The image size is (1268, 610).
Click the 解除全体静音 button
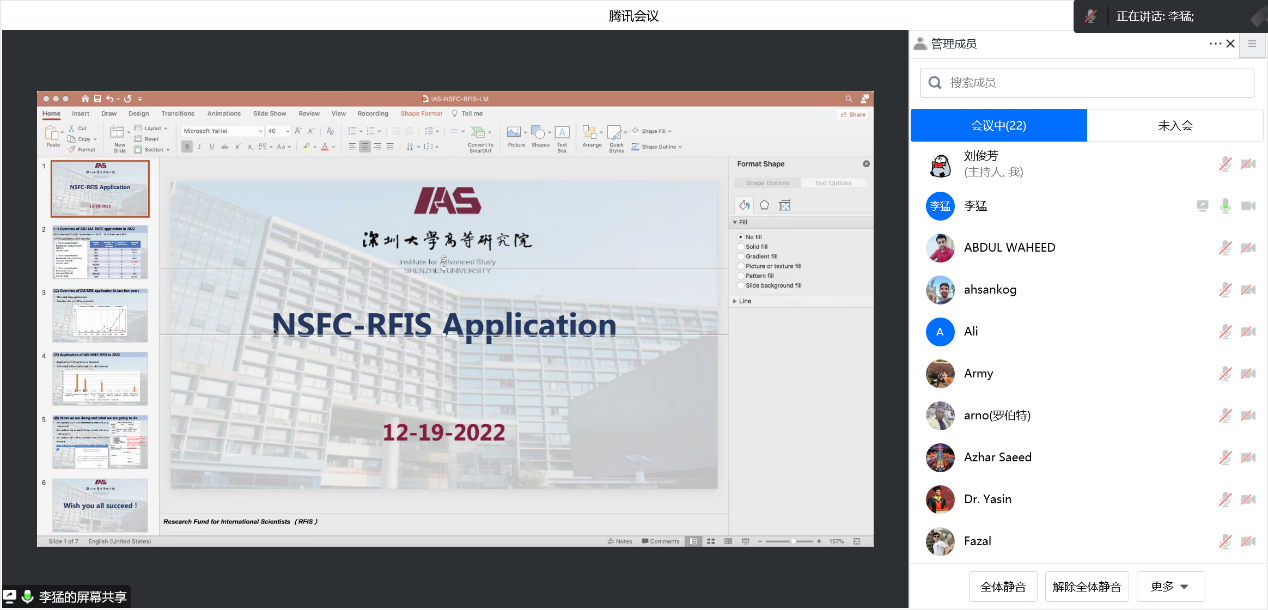[1087, 587]
